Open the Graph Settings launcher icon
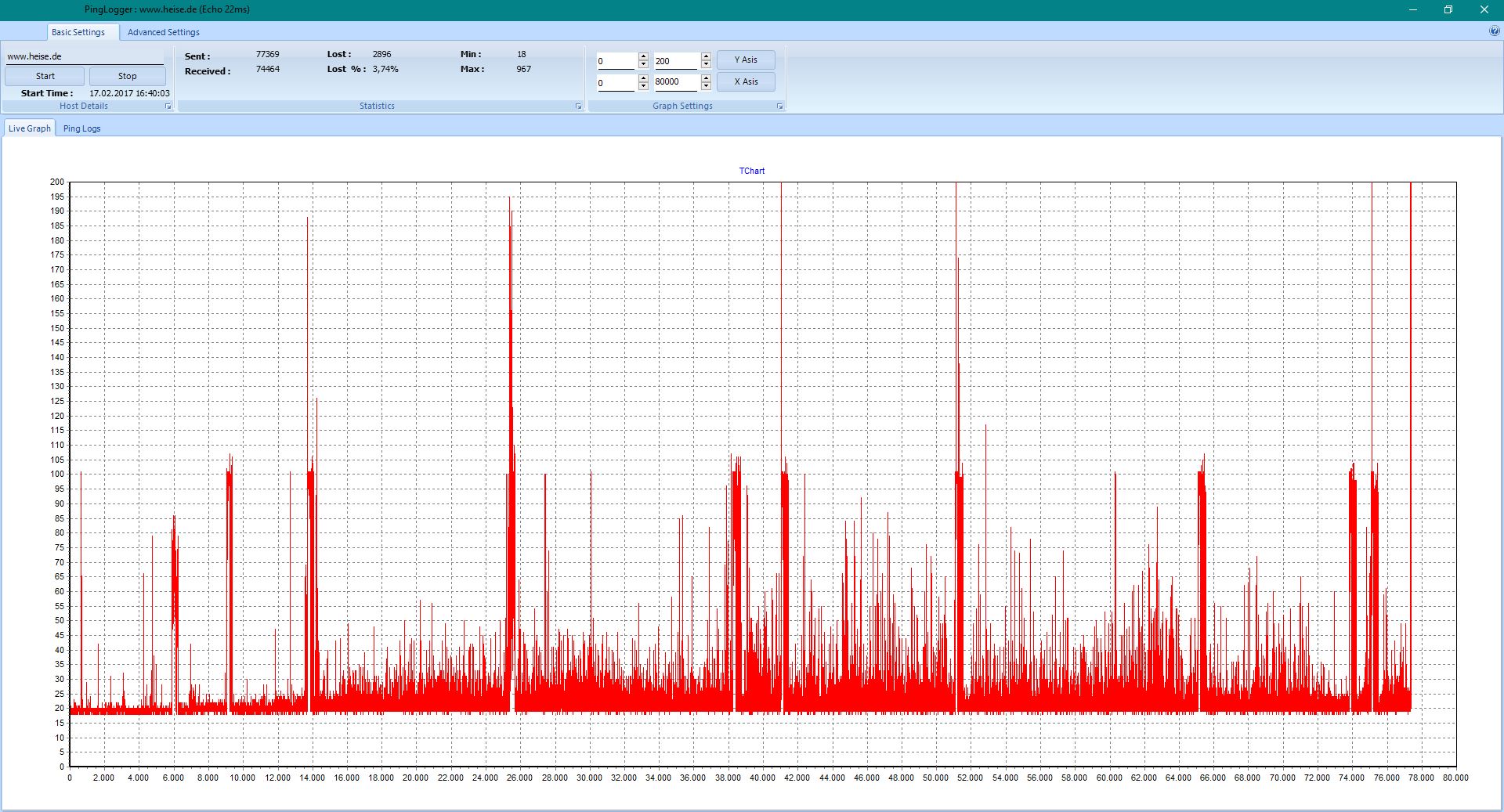1504x812 pixels. [779, 106]
